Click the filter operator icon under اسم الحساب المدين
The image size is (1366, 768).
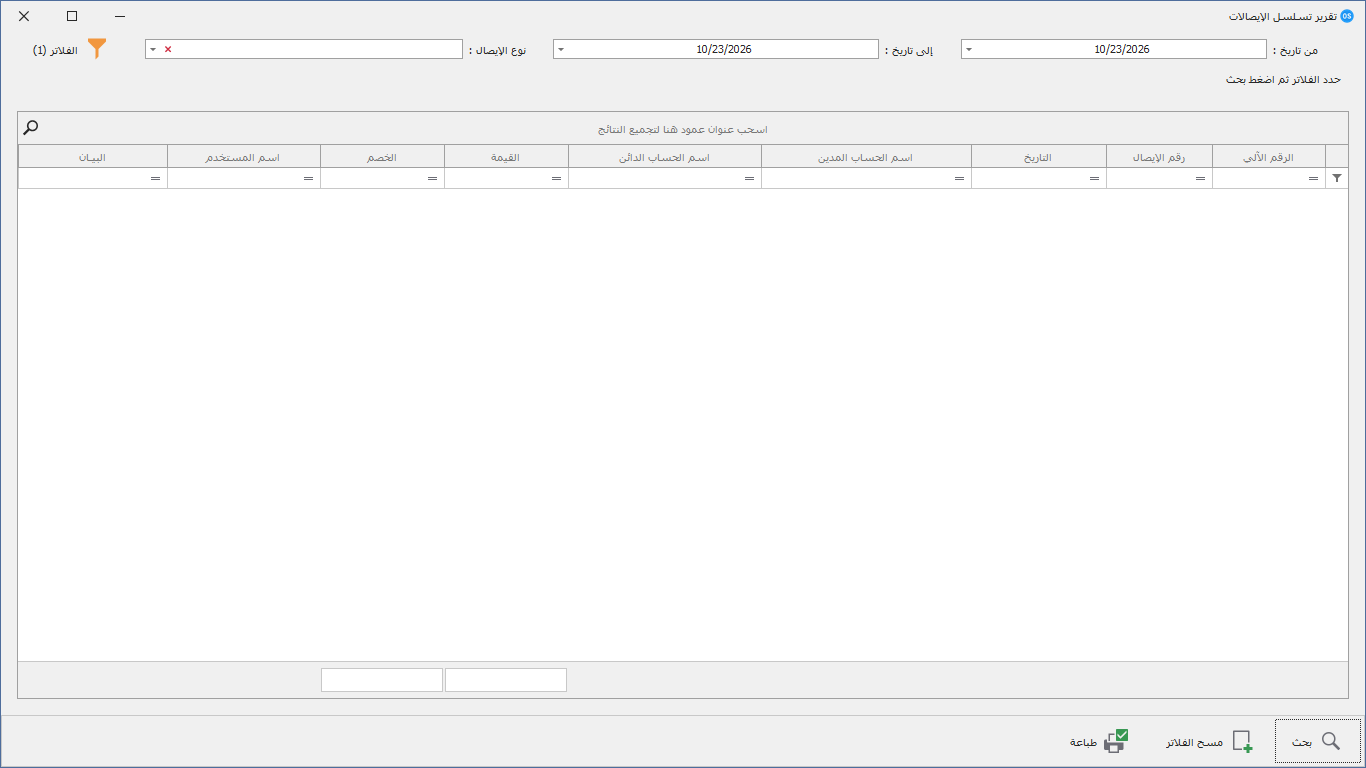[x=959, y=178]
